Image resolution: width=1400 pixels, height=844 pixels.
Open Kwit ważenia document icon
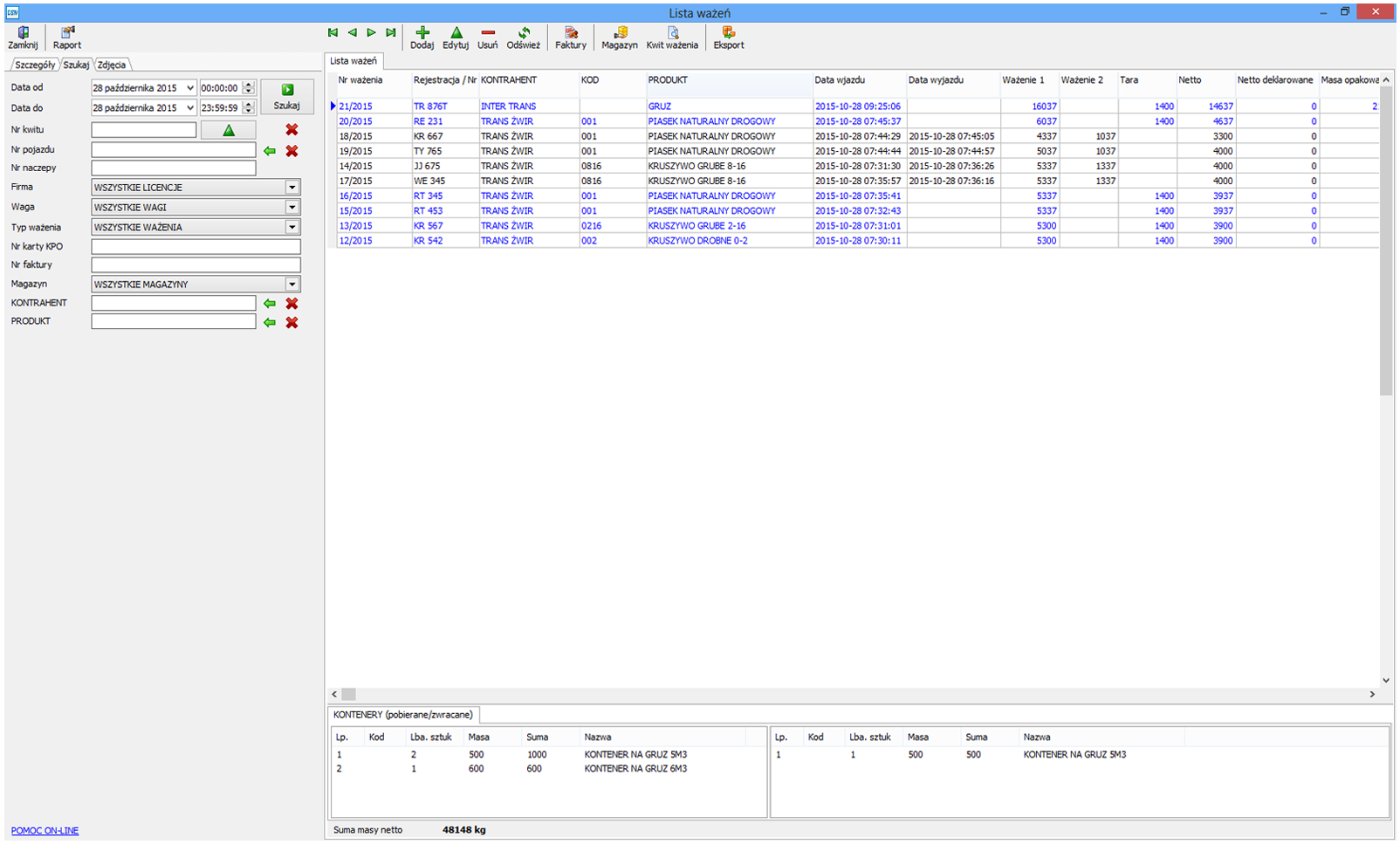coord(672,33)
